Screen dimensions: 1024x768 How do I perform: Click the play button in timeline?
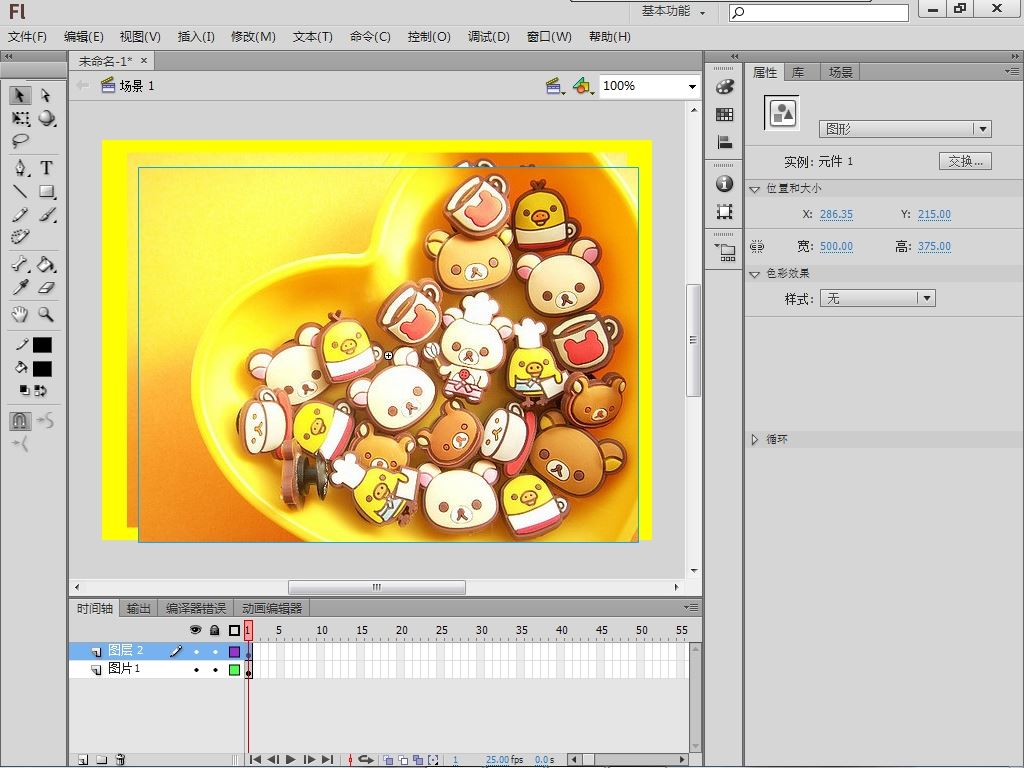tap(291, 760)
